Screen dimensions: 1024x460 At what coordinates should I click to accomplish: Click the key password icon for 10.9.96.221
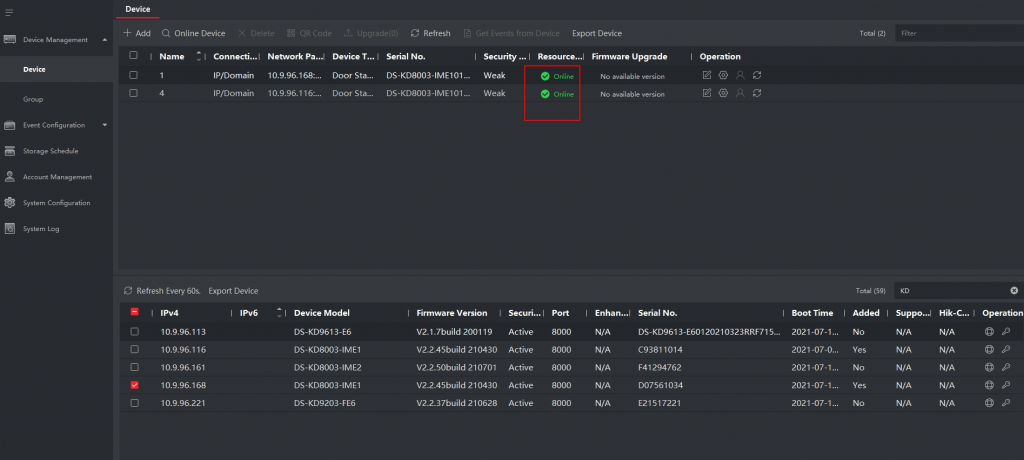point(1005,402)
